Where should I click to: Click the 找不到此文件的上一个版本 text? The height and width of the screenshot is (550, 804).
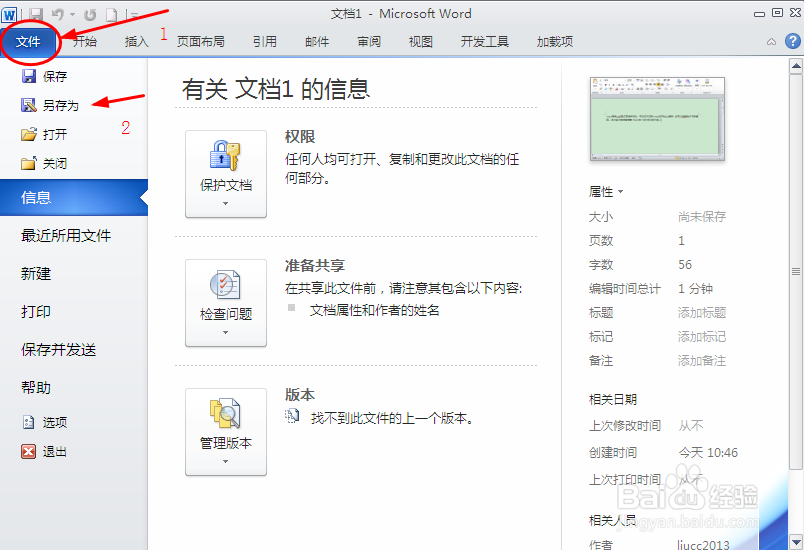pyautogui.click(x=392, y=418)
